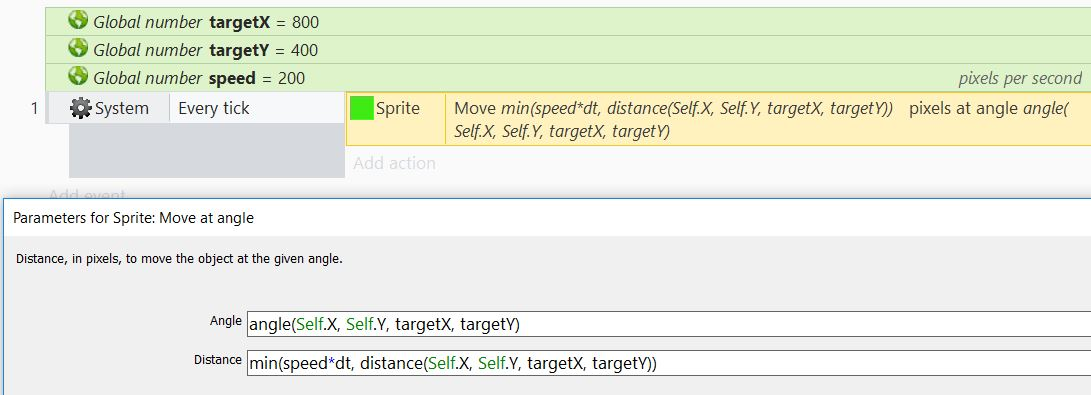This screenshot has height=395, width=1091.
Task: Click the 'Add action' link
Action: 395,163
